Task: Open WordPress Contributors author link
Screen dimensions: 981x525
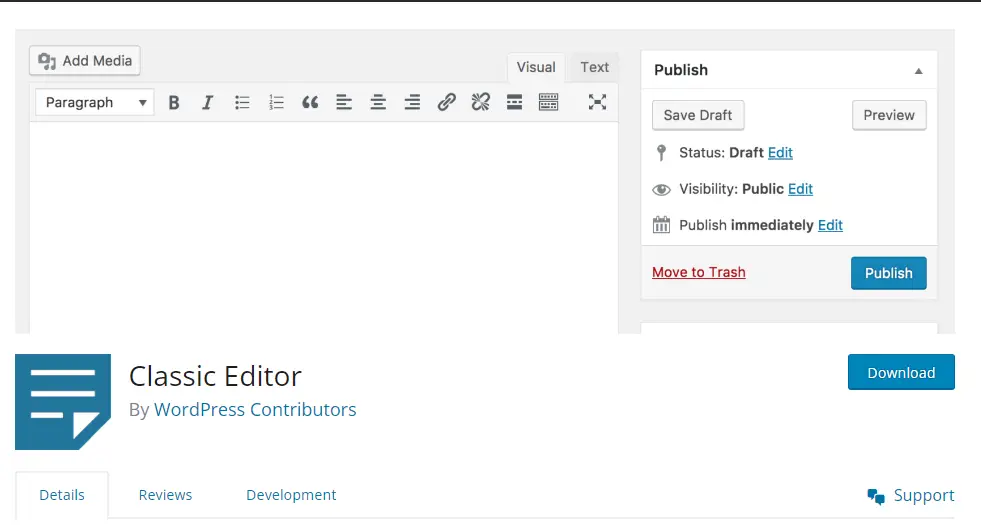Action: tap(255, 409)
